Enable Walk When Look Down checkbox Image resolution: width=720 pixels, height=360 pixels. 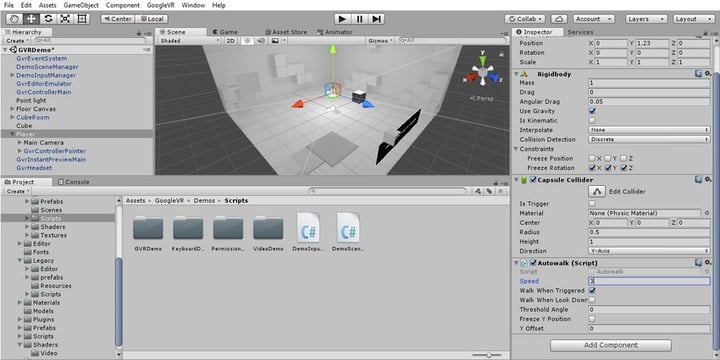tap(592, 300)
